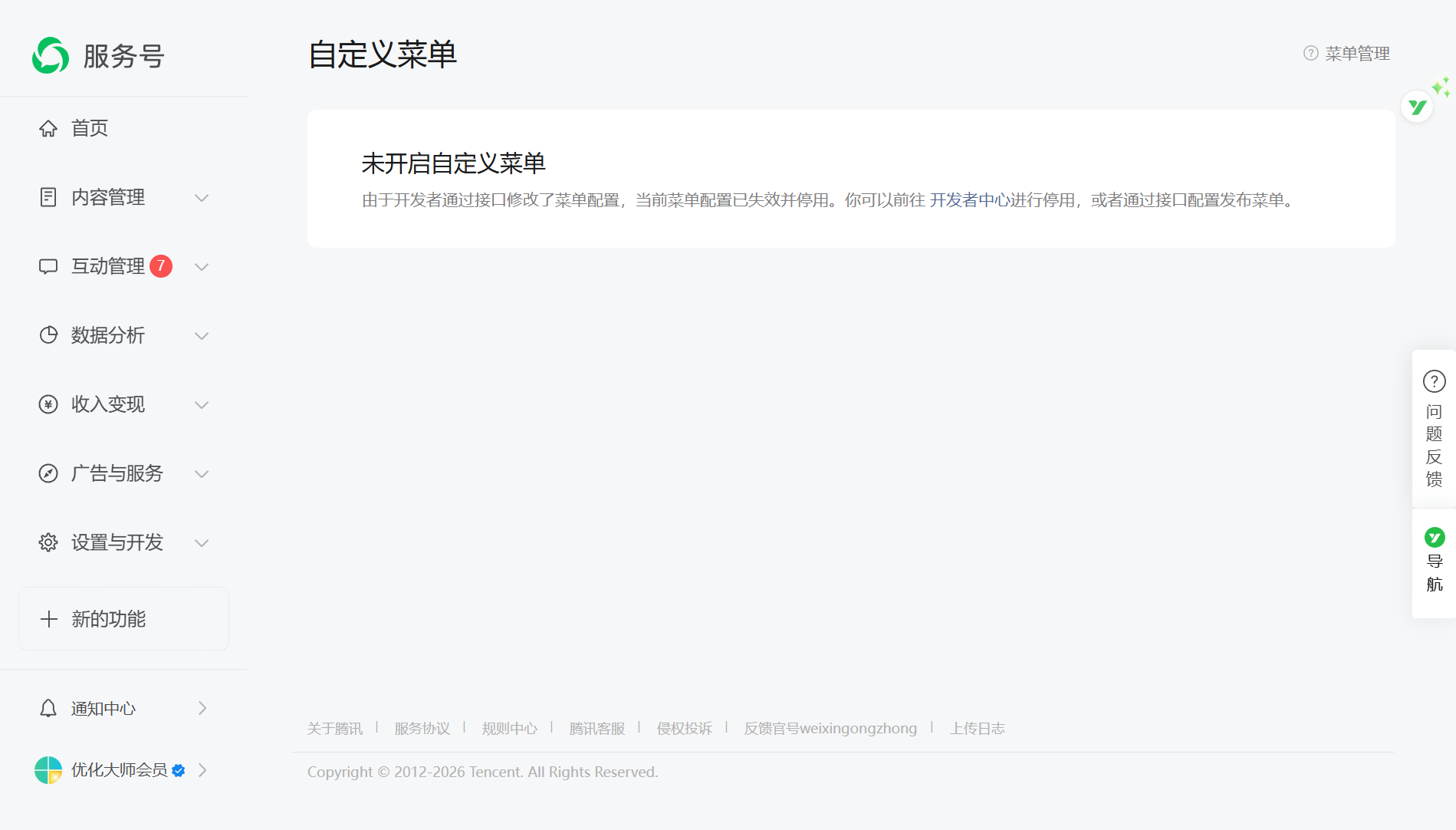Open 广告与服务 compass icon

point(48,473)
